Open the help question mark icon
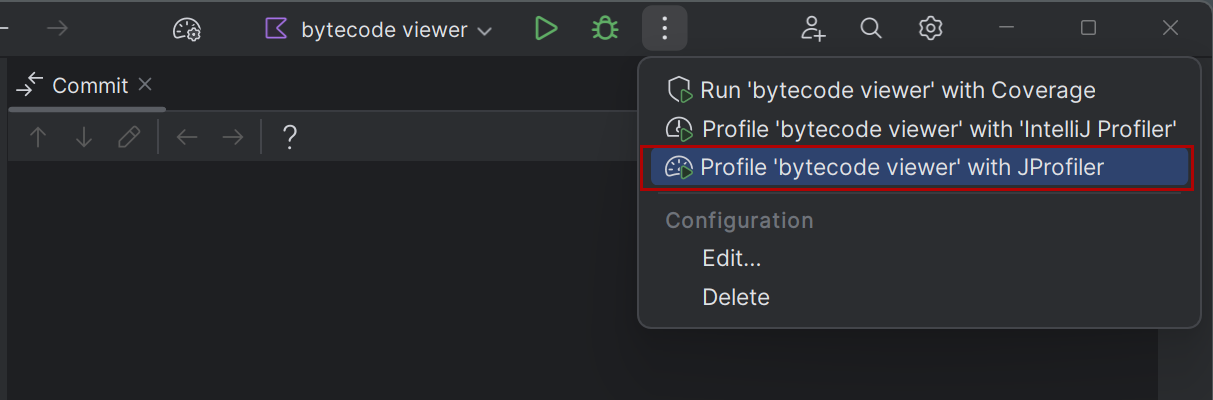 289,137
